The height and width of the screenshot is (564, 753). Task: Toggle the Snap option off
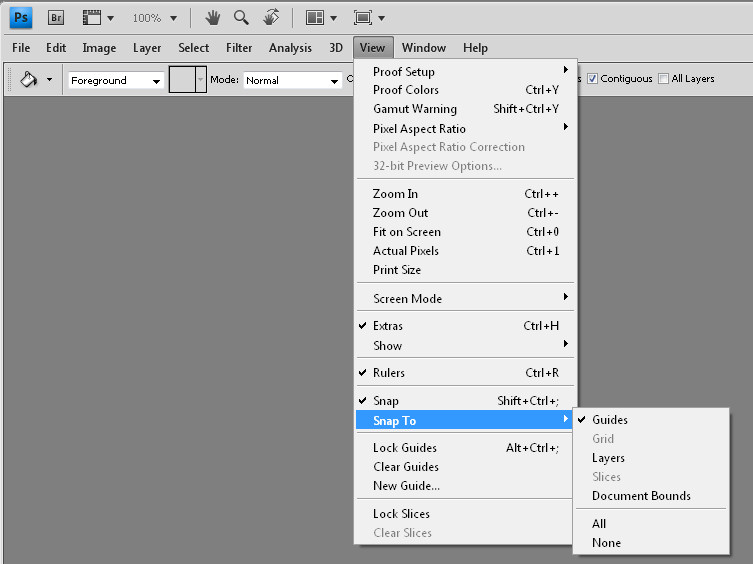point(465,401)
